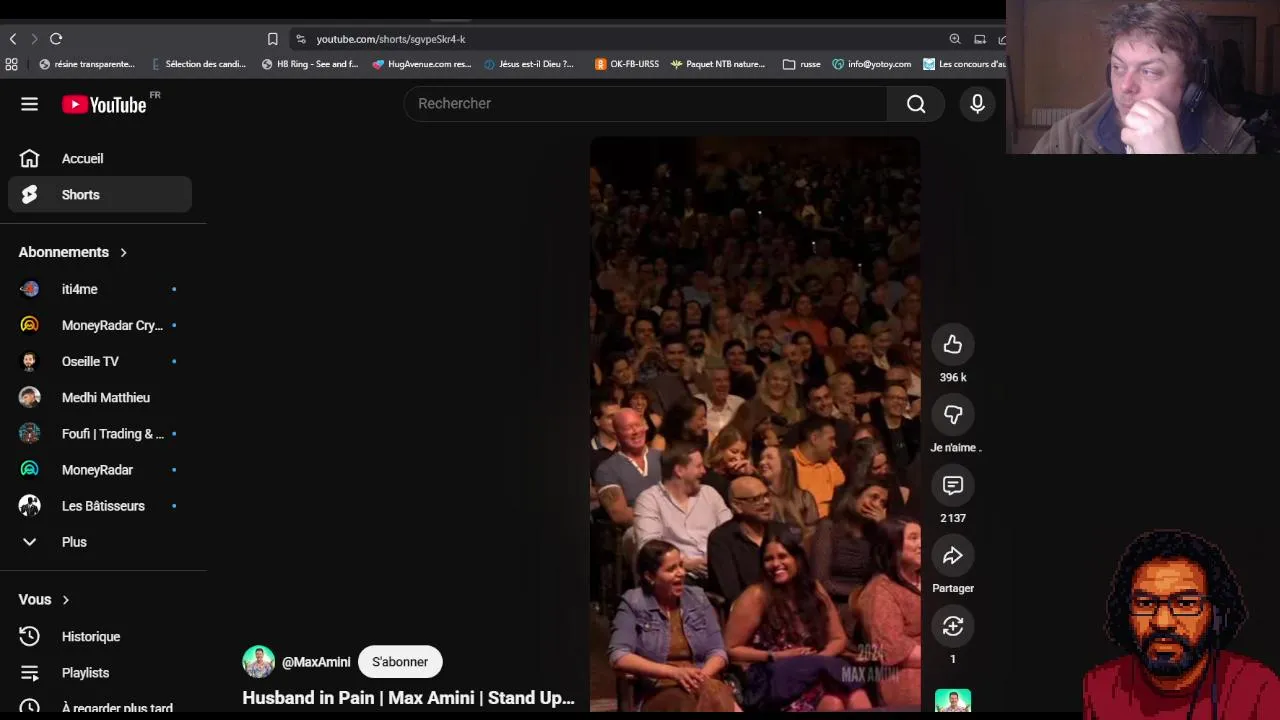Screen dimensions: 1280x720
Task: Open the YouTube hamburger guide menu
Action: tap(29, 104)
